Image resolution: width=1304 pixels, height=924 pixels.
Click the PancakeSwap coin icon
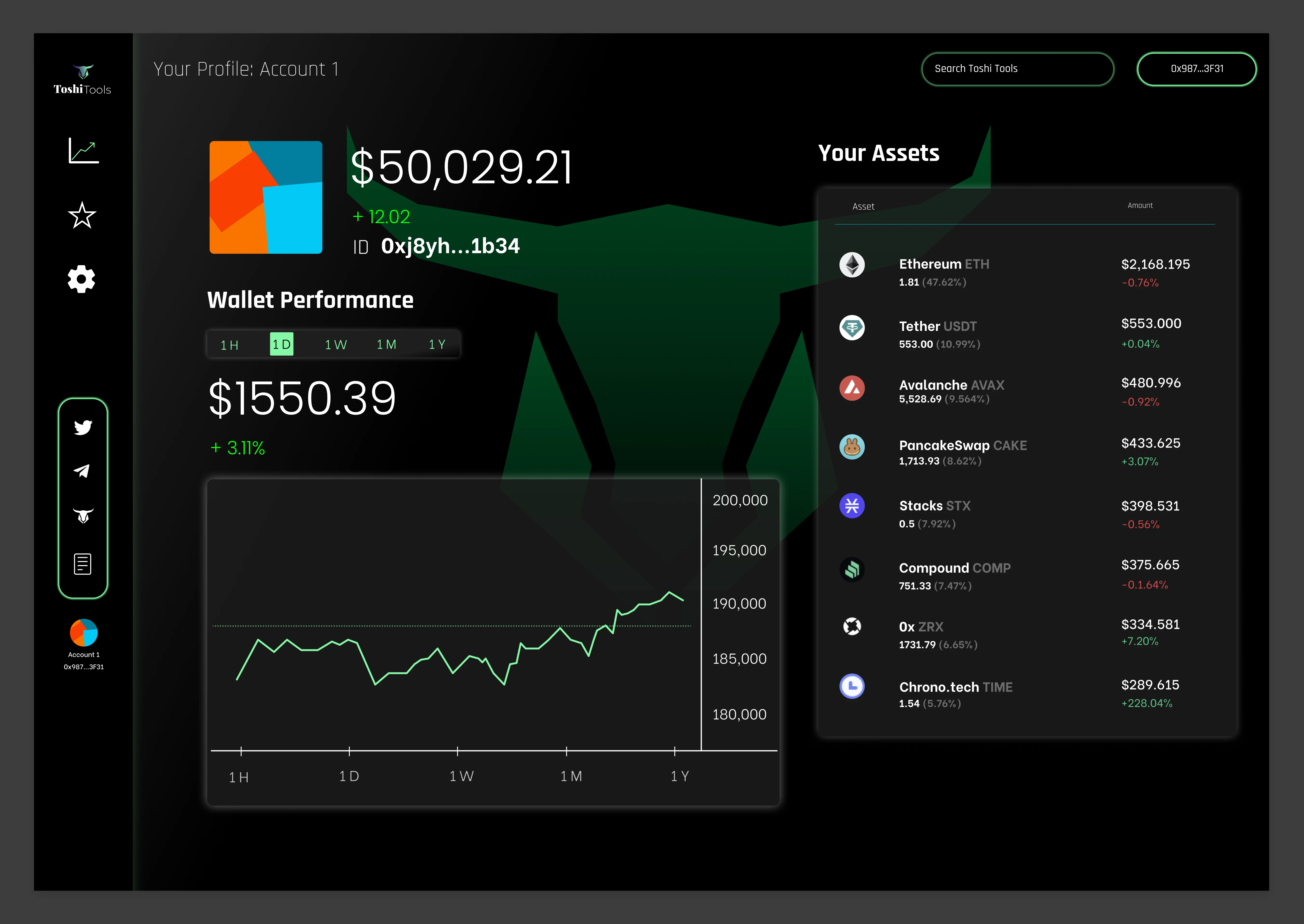[x=851, y=447]
